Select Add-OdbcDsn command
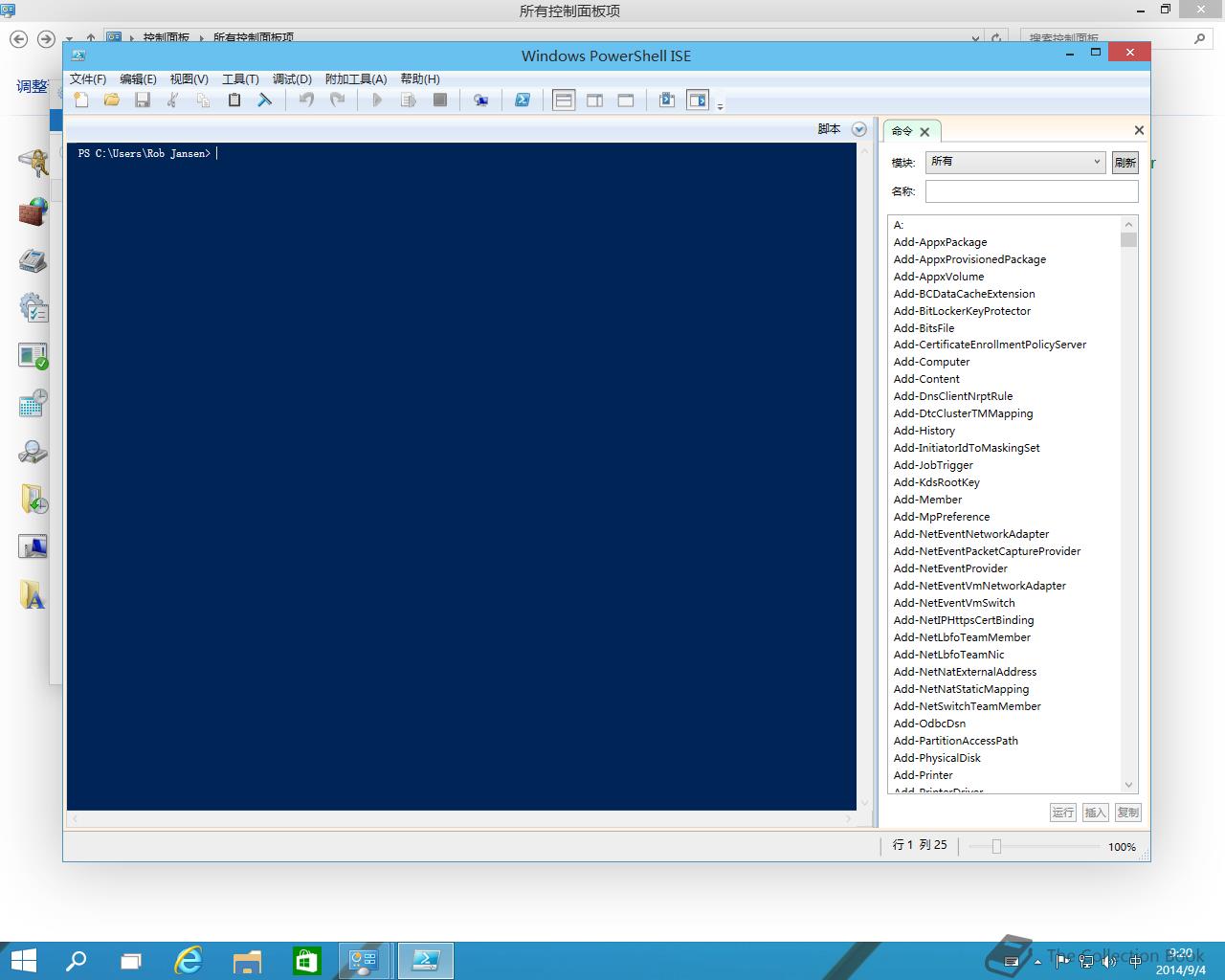1225x980 pixels. click(x=929, y=724)
